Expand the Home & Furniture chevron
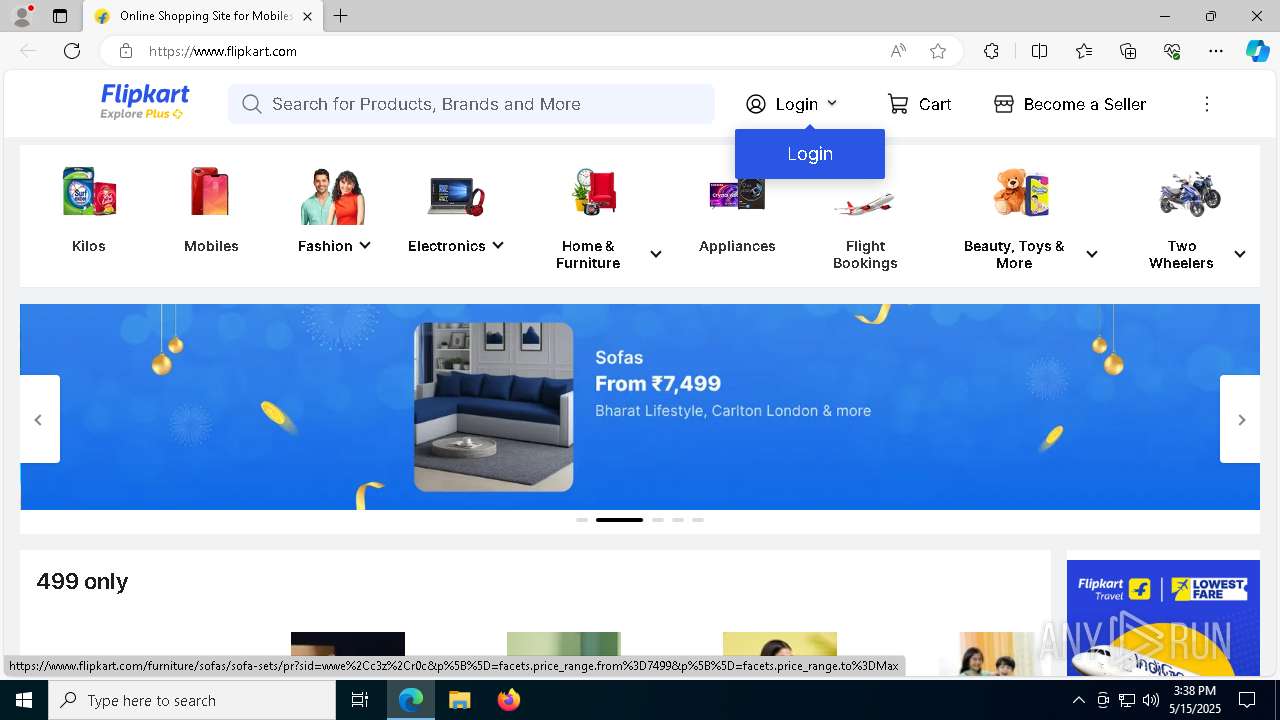 [x=656, y=254]
